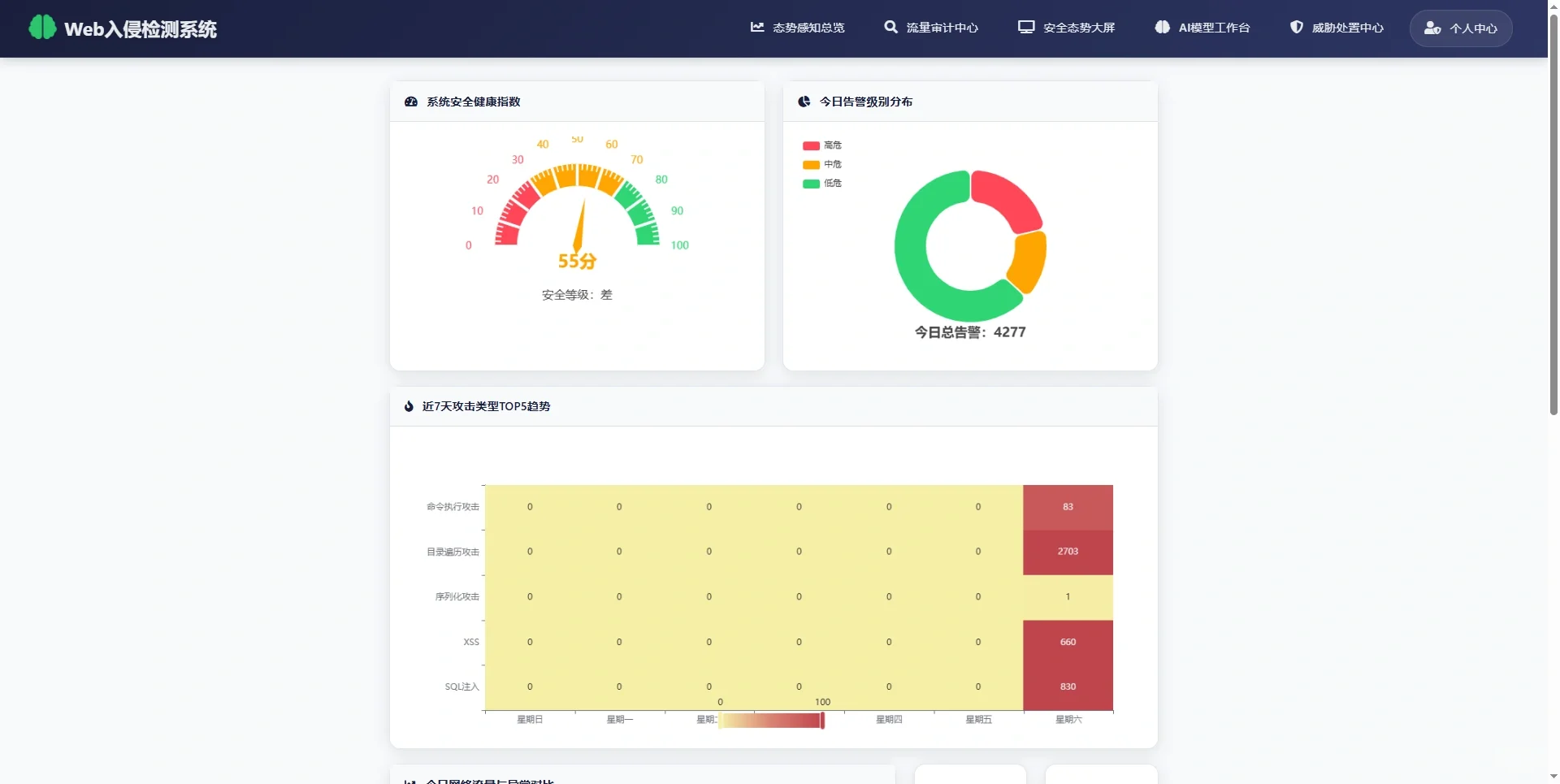Click the 目录遍历攻击 axis label
The image size is (1560, 784).
click(x=453, y=552)
